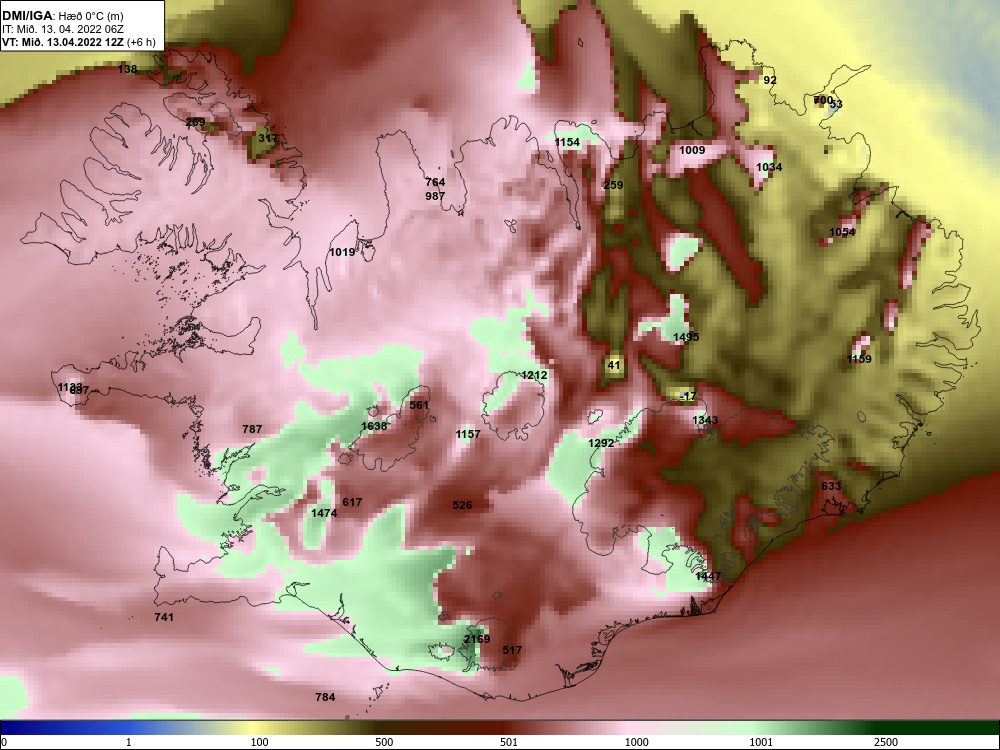
Task: Click the boxed map value 41
Action: (x=614, y=365)
